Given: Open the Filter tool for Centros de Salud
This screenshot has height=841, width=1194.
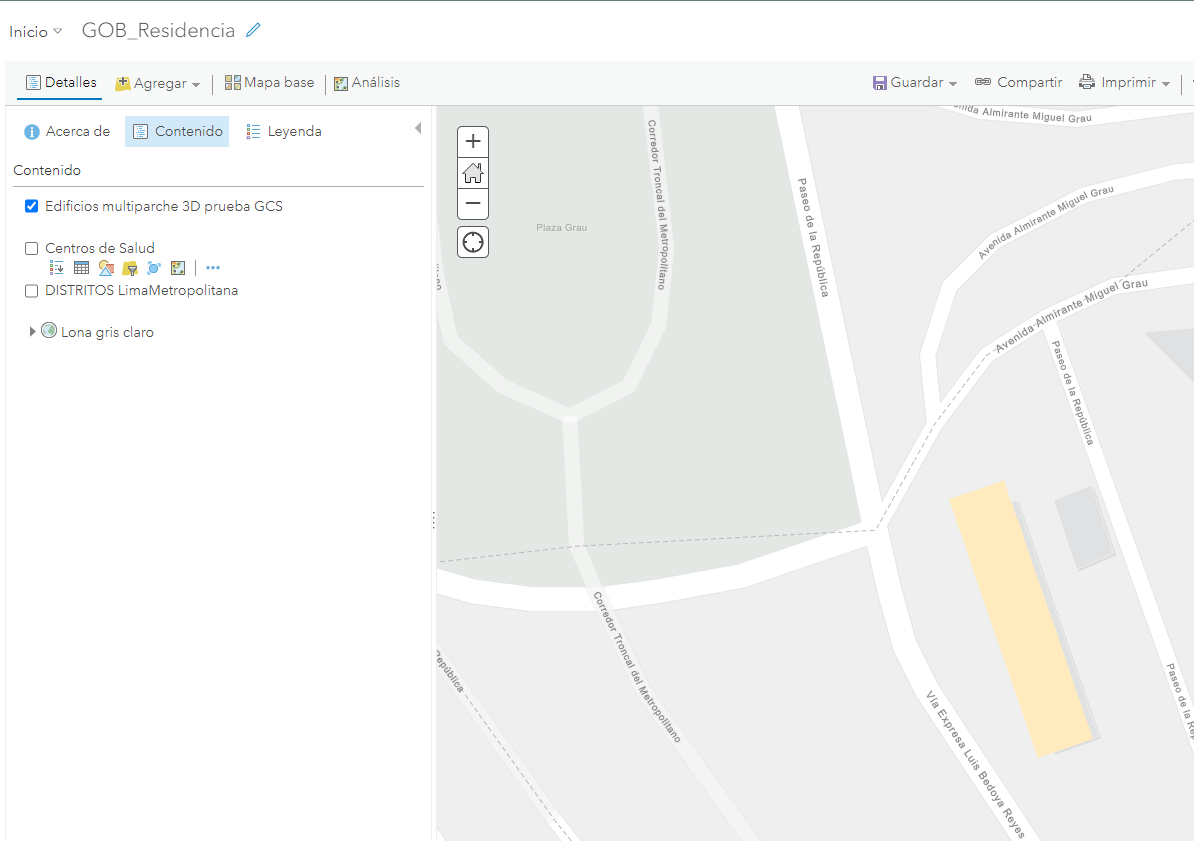Looking at the screenshot, I should (129, 267).
